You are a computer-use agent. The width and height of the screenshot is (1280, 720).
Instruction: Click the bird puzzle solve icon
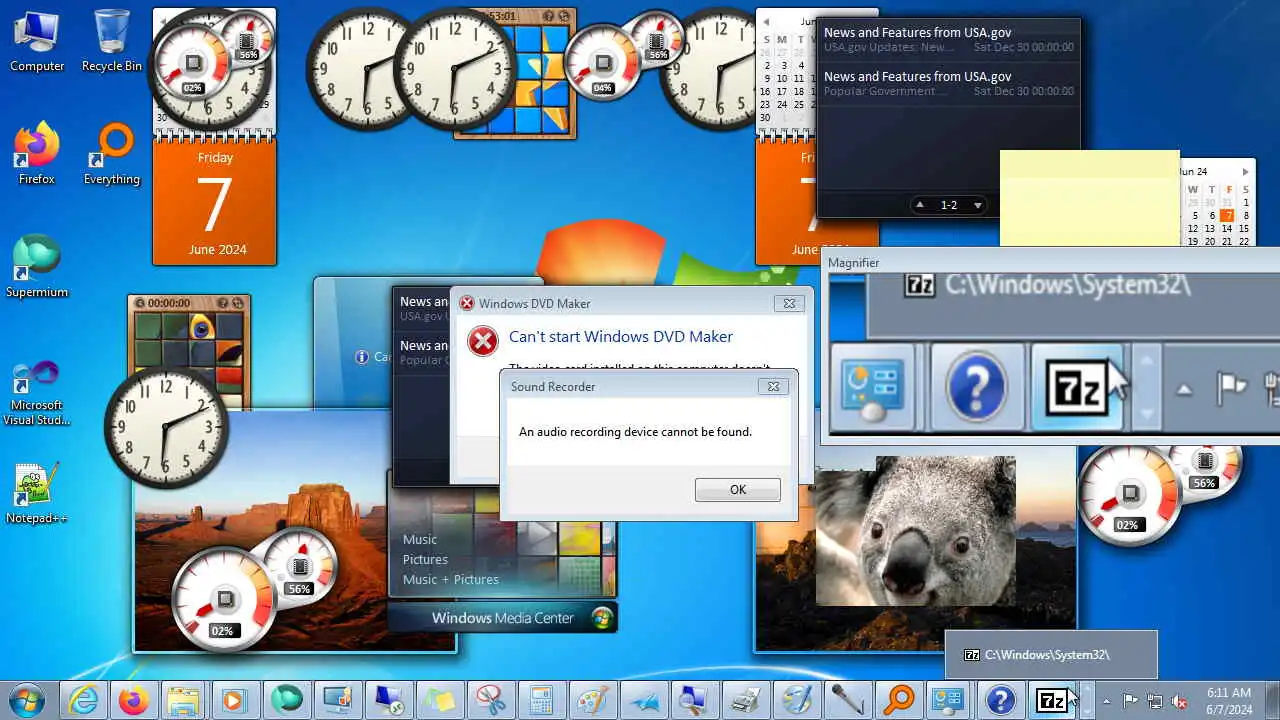coord(237,302)
